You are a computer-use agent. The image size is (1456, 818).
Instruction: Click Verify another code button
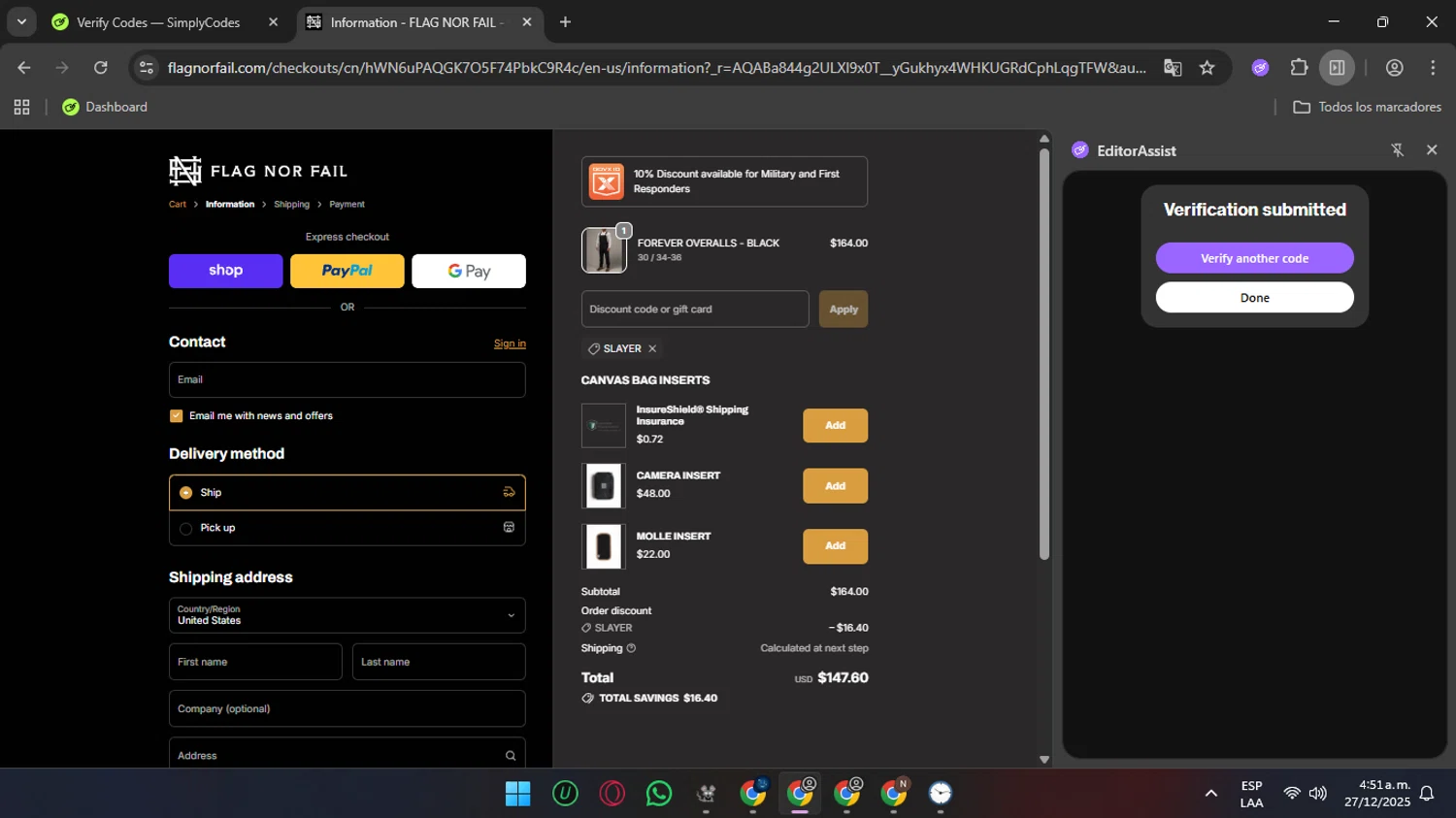click(1254, 258)
